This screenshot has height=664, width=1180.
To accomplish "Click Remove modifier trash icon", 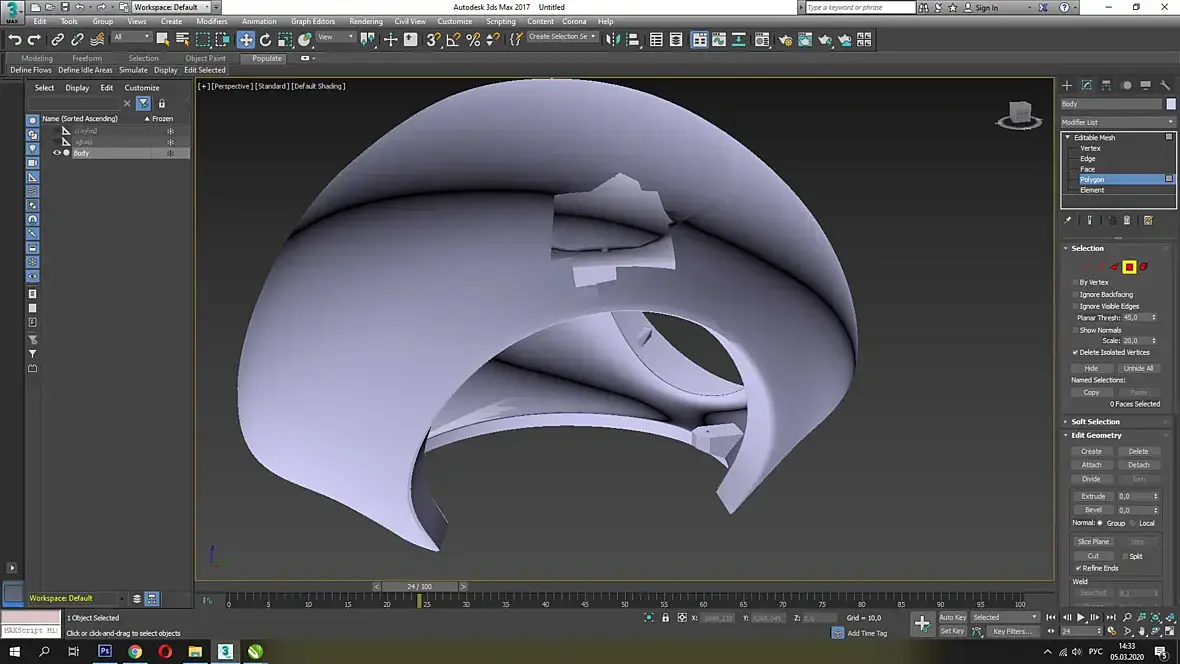I will pyautogui.click(x=1127, y=220).
